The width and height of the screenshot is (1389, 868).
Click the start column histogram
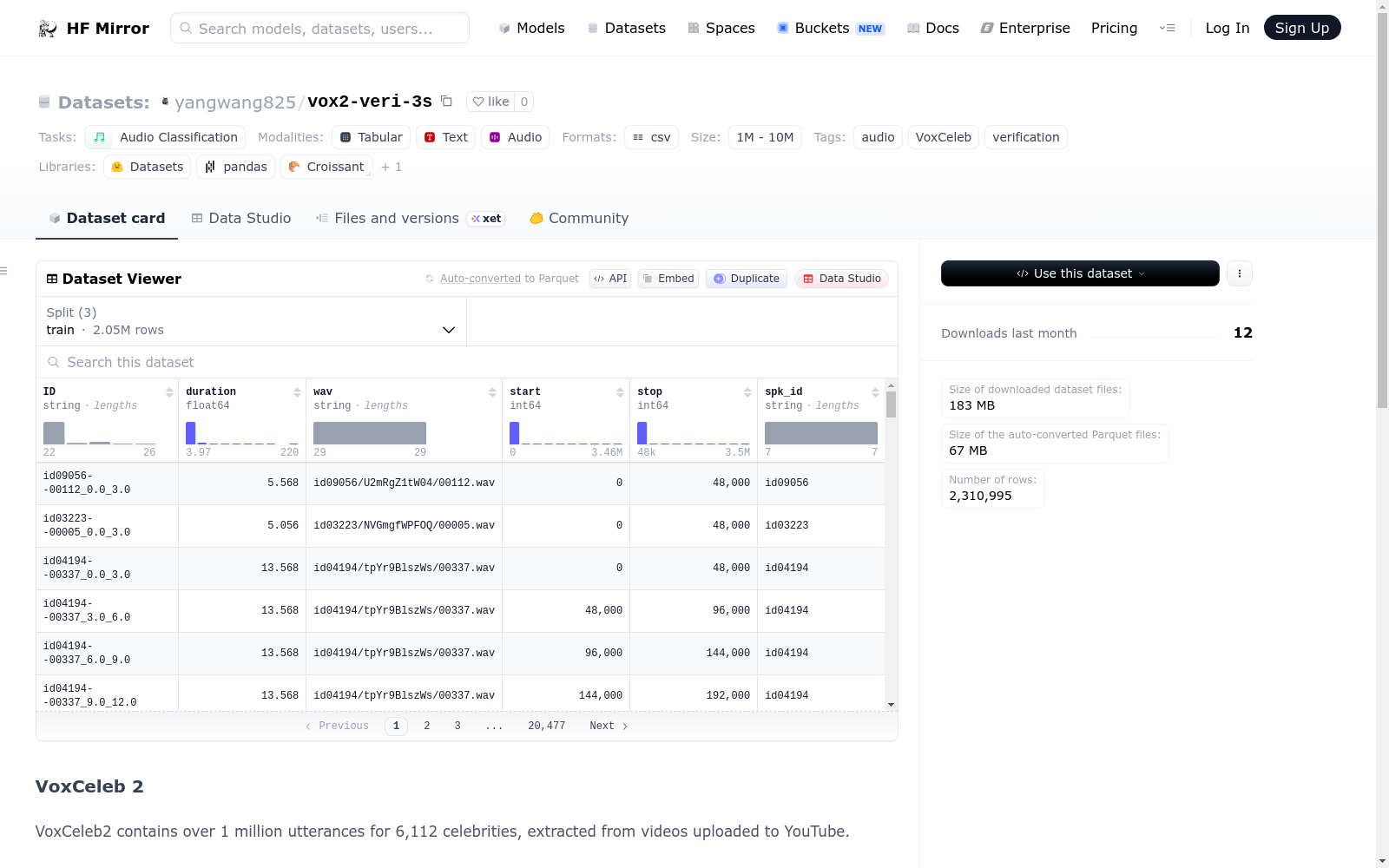pyautogui.click(x=566, y=433)
